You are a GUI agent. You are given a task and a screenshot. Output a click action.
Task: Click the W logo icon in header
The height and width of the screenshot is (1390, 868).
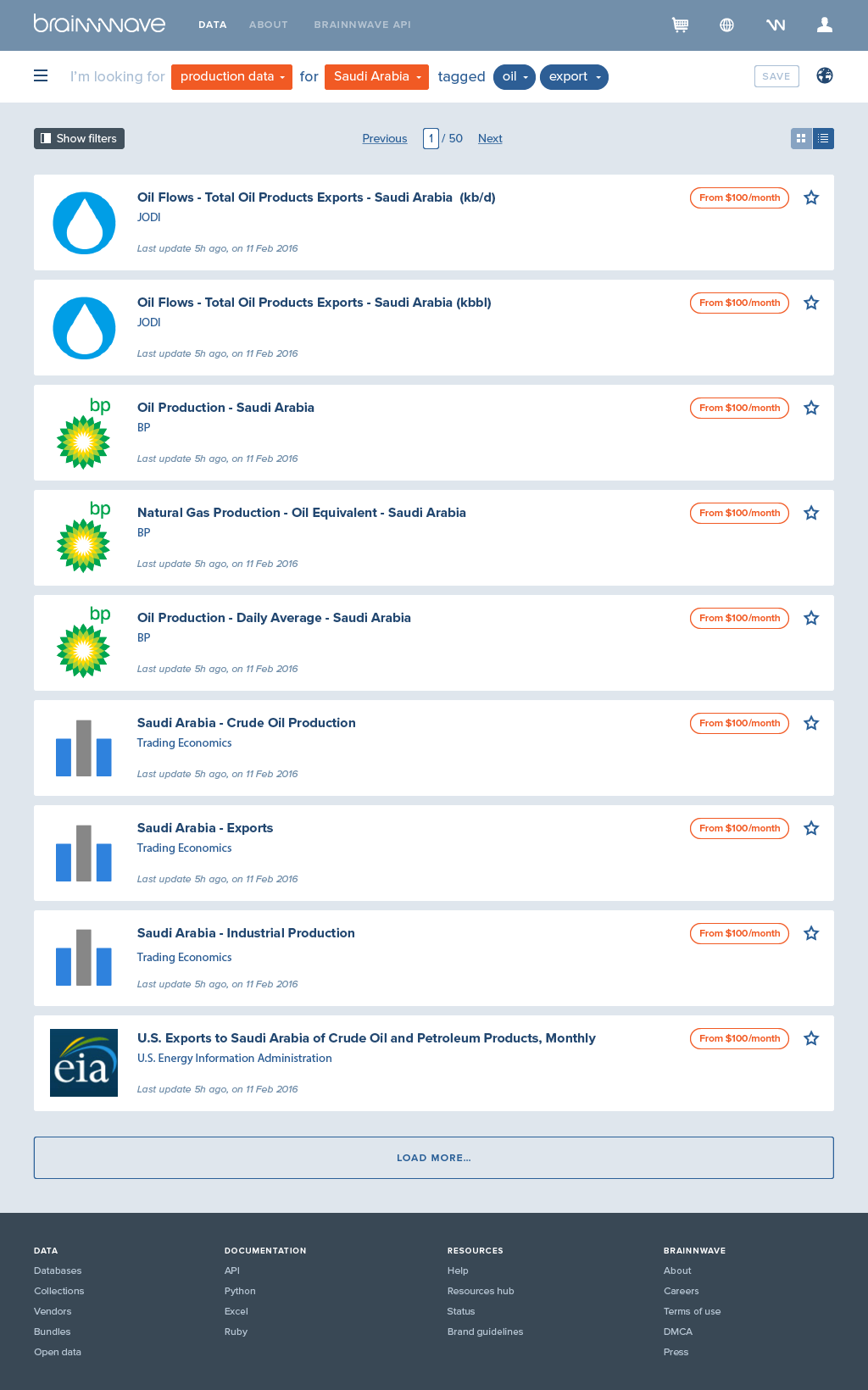[775, 25]
